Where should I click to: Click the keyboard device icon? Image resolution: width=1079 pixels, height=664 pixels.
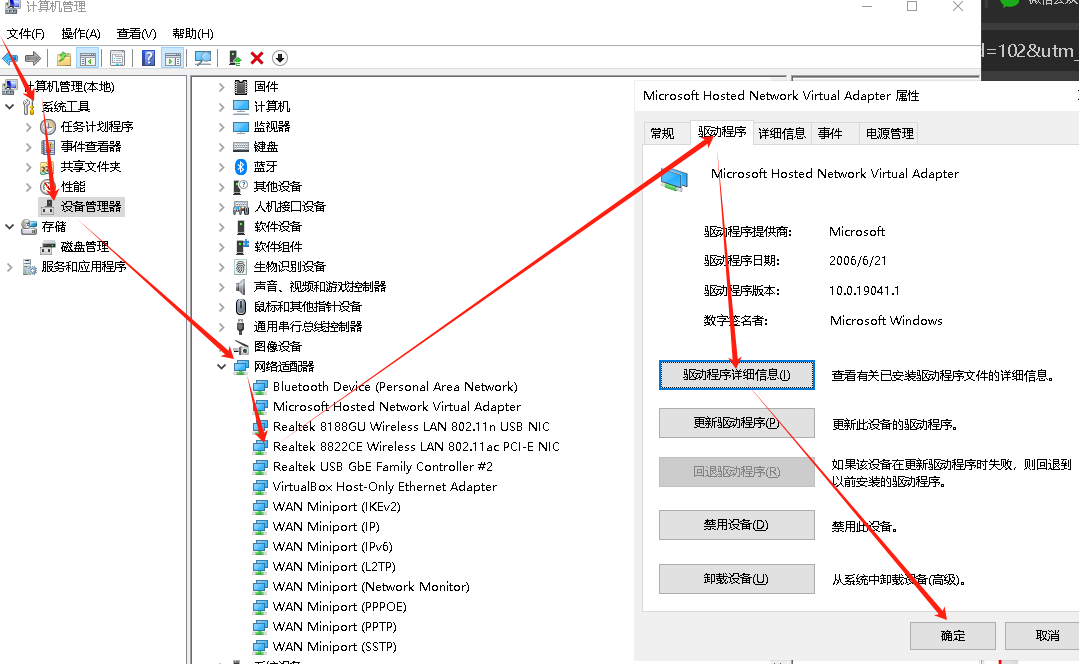(241, 147)
